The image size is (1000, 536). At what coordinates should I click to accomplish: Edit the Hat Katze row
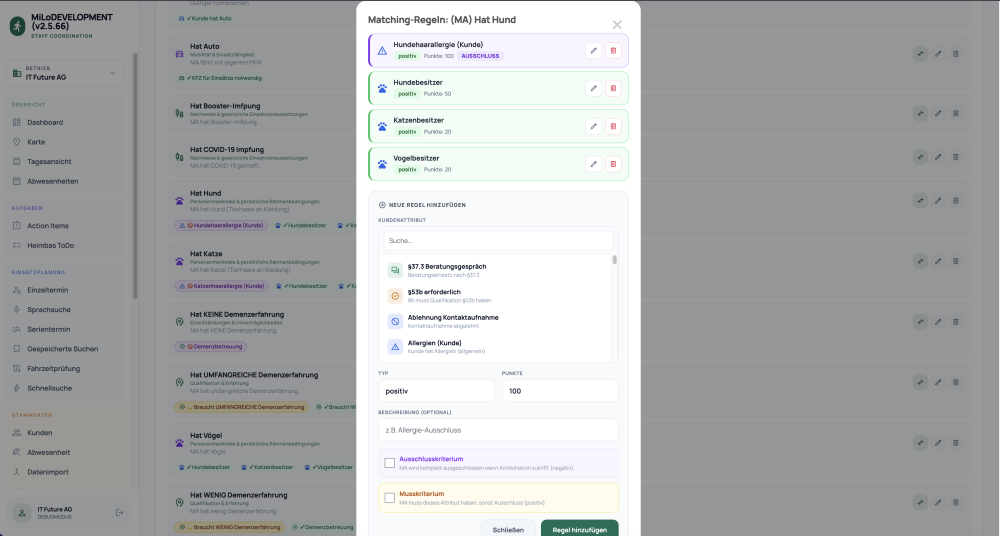coord(938,261)
